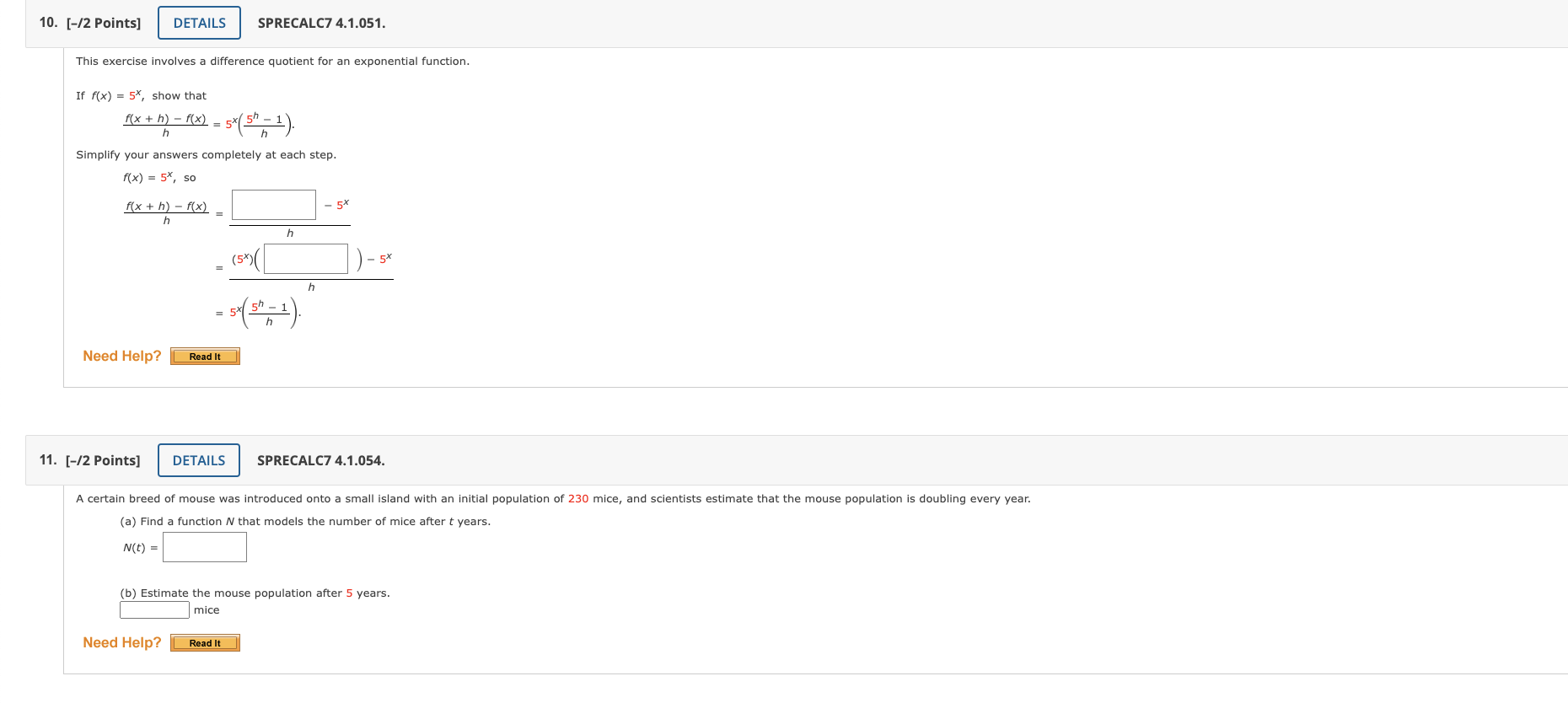Click the Need Help? text in question 11
Viewport: 1568px width, 703px height.
[x=122, y=642]
